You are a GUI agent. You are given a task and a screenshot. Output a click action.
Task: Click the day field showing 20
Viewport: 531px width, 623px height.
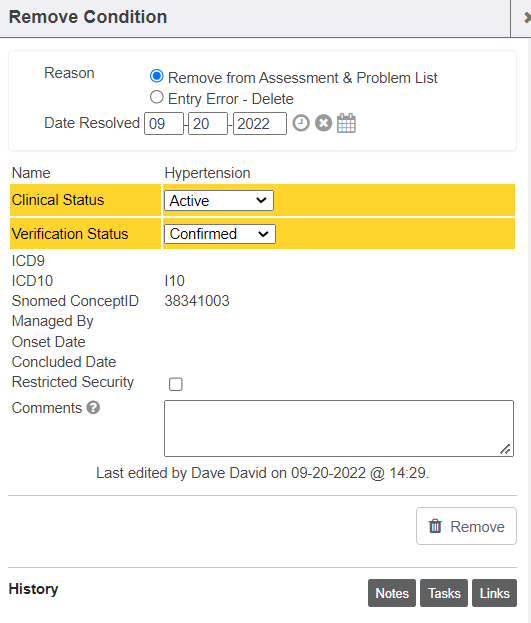tap(208, 124)
